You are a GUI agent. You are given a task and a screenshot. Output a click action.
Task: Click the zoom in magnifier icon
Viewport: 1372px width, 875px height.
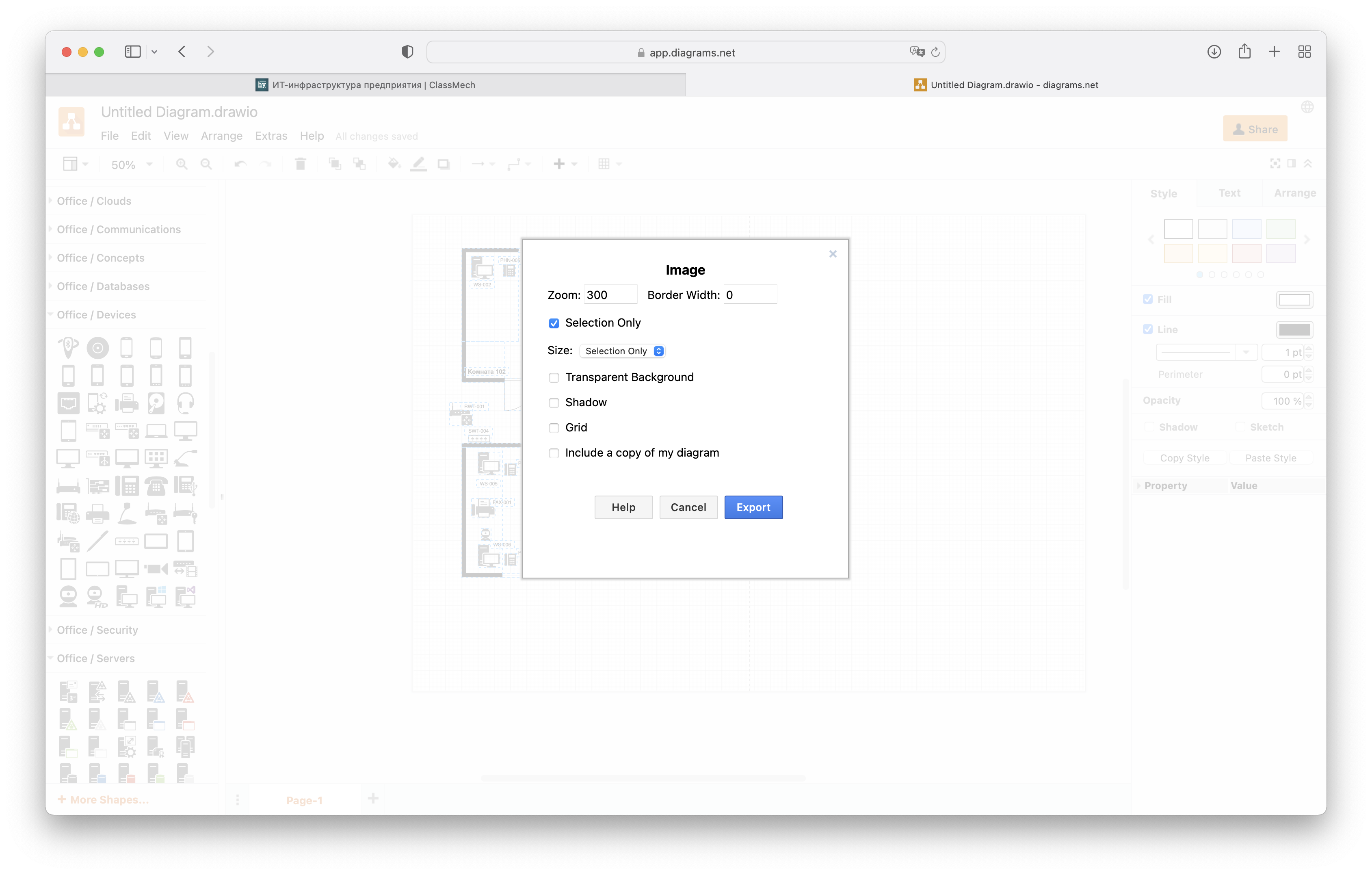click(x=182, y=164)
